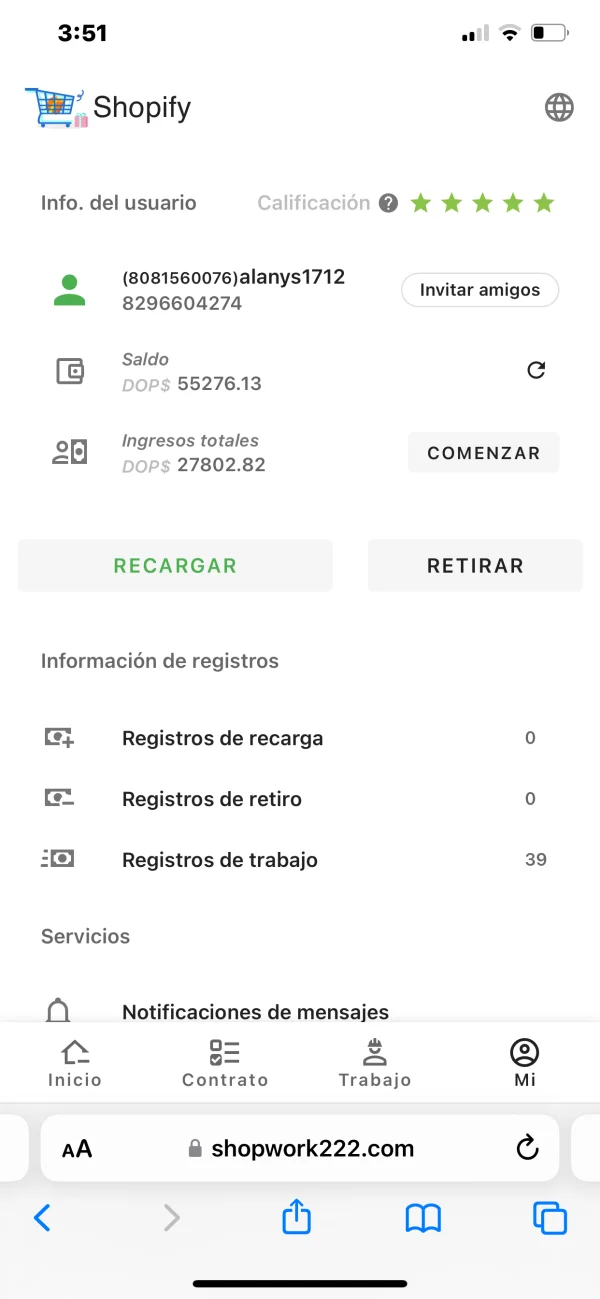Go to the Trabajo tab

(375, 1063)
